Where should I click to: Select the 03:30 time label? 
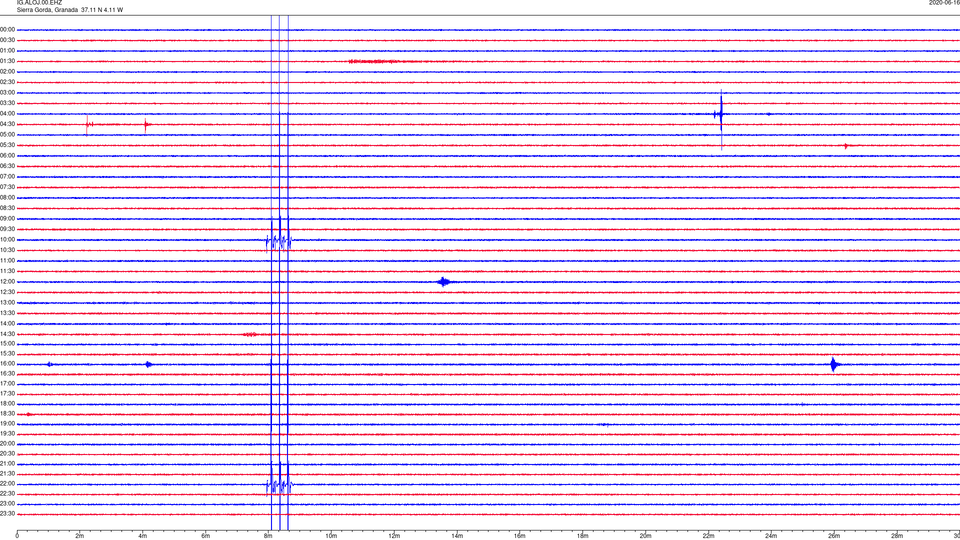click(8, 103)
